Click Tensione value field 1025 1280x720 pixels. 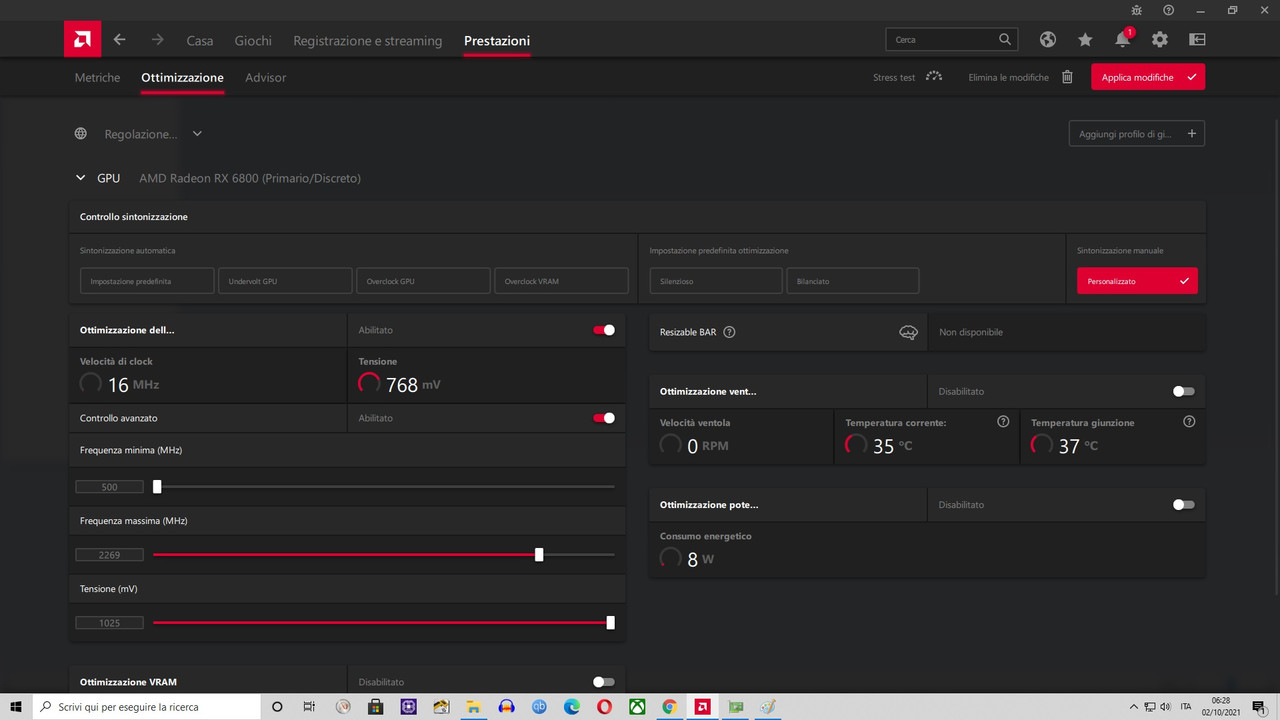[x=110, y=623]
